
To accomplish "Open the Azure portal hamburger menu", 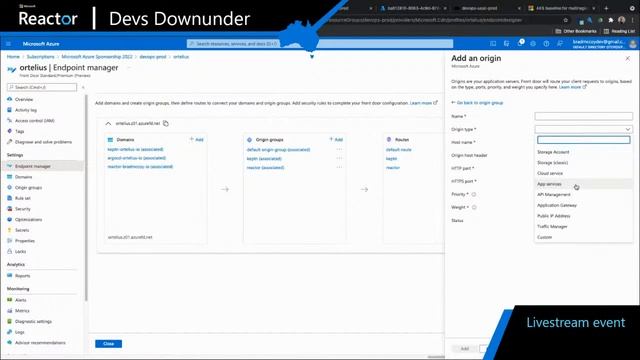I will 8,44.
